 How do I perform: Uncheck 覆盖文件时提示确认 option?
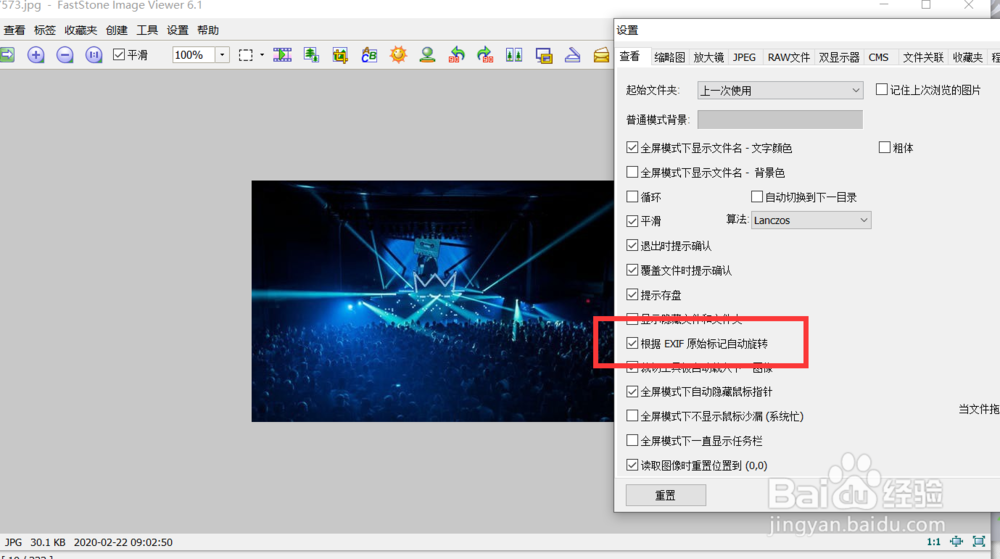click(x=632, y=270)
